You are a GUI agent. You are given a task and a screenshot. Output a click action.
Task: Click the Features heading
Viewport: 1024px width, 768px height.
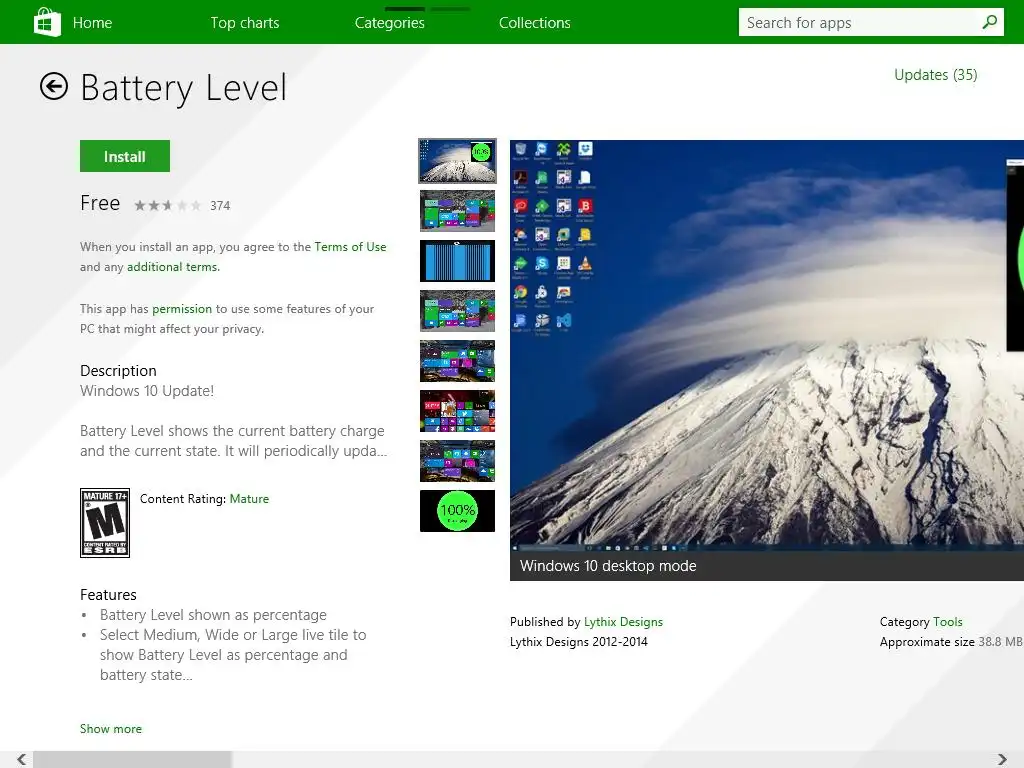tap(108, 595)
